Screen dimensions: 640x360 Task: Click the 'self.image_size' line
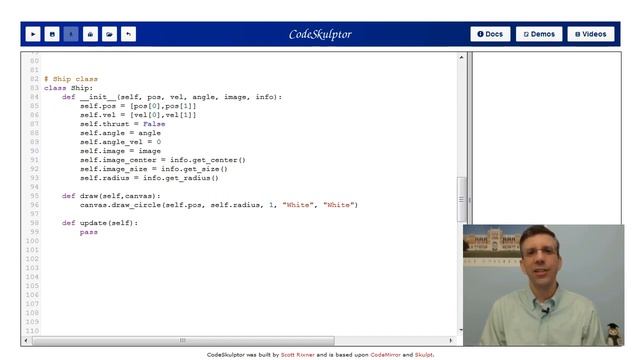pyautogui.click(x=153, y=169)
